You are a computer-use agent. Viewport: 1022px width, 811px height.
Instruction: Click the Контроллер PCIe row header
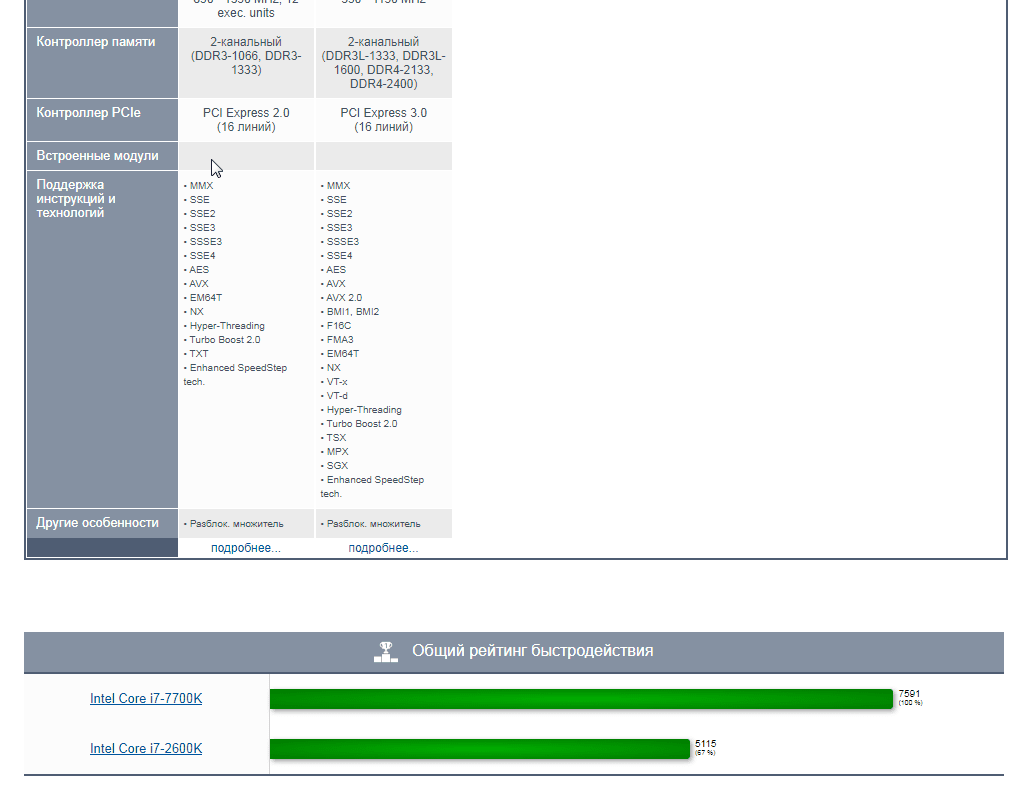pos(102,120)
